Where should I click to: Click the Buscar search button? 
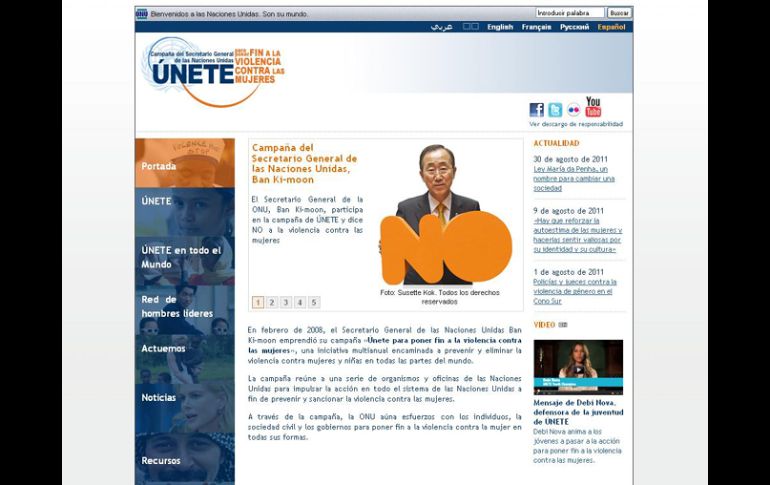620,13
